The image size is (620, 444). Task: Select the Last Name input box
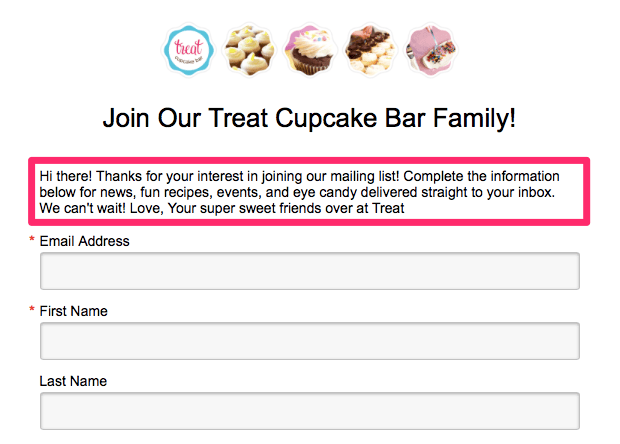point(310,411)
